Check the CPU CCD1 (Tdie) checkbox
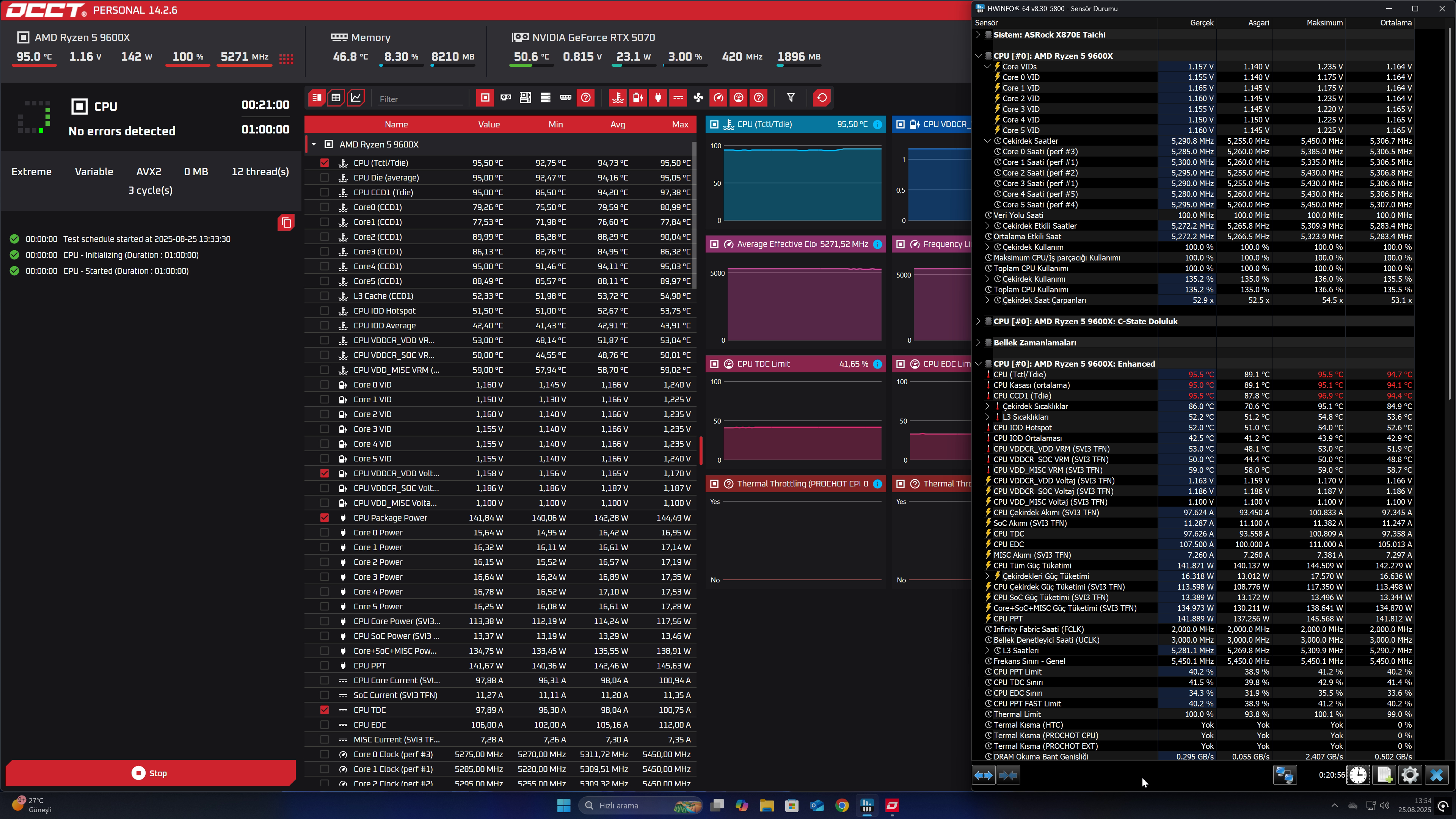Image resolution: width=1456 pixels, height=819 pixels. tap(325, 192)
